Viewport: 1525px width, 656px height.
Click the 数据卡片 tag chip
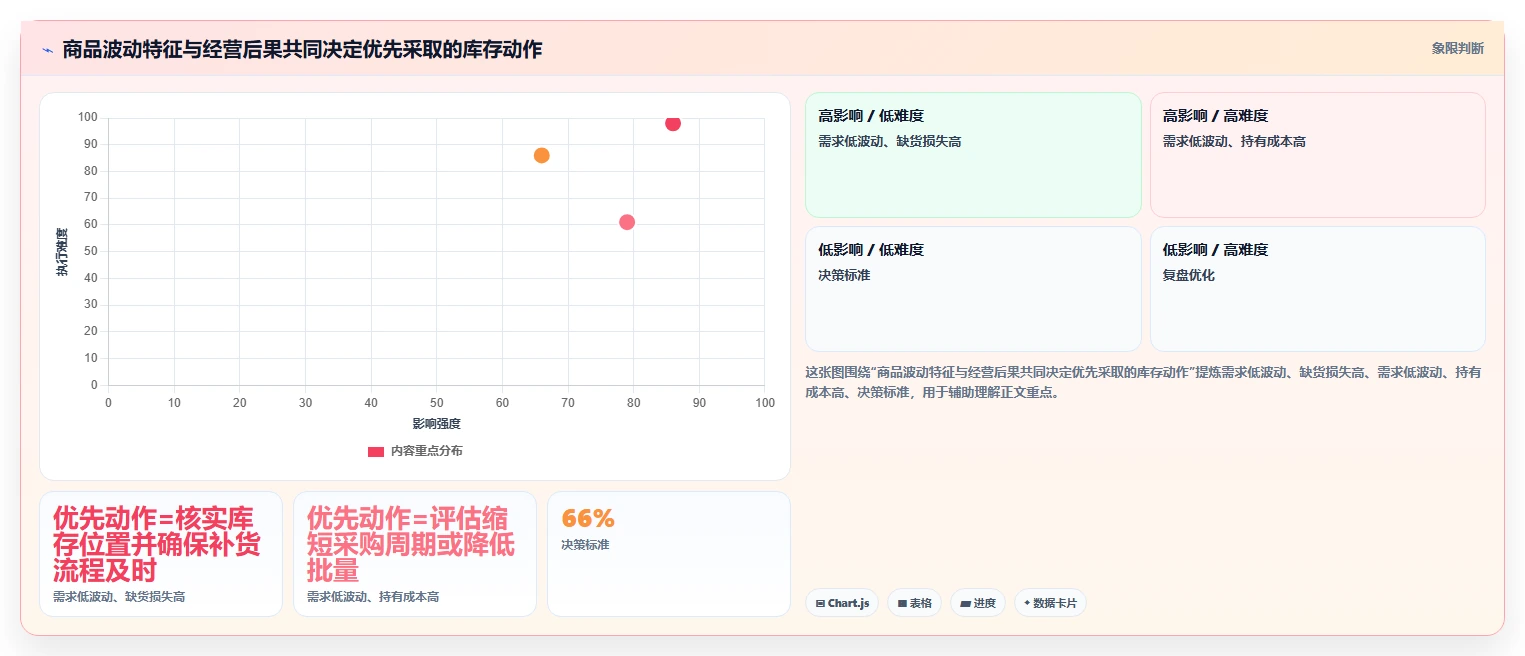pos(1050,603)
